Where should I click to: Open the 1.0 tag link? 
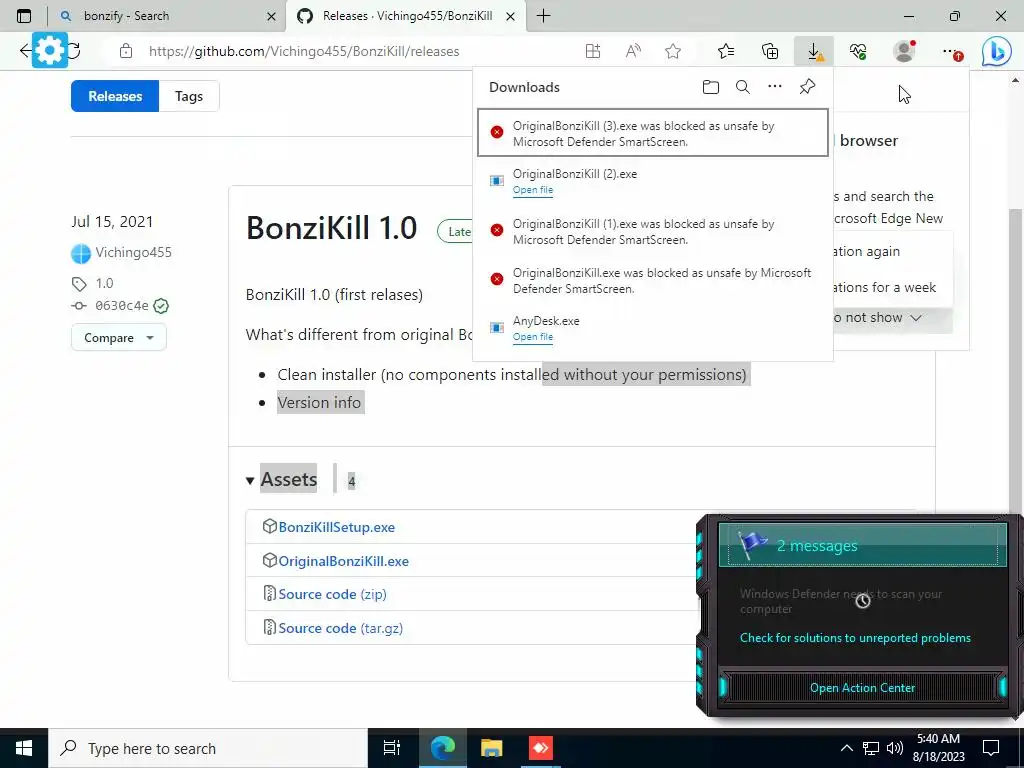coord(104,283)
